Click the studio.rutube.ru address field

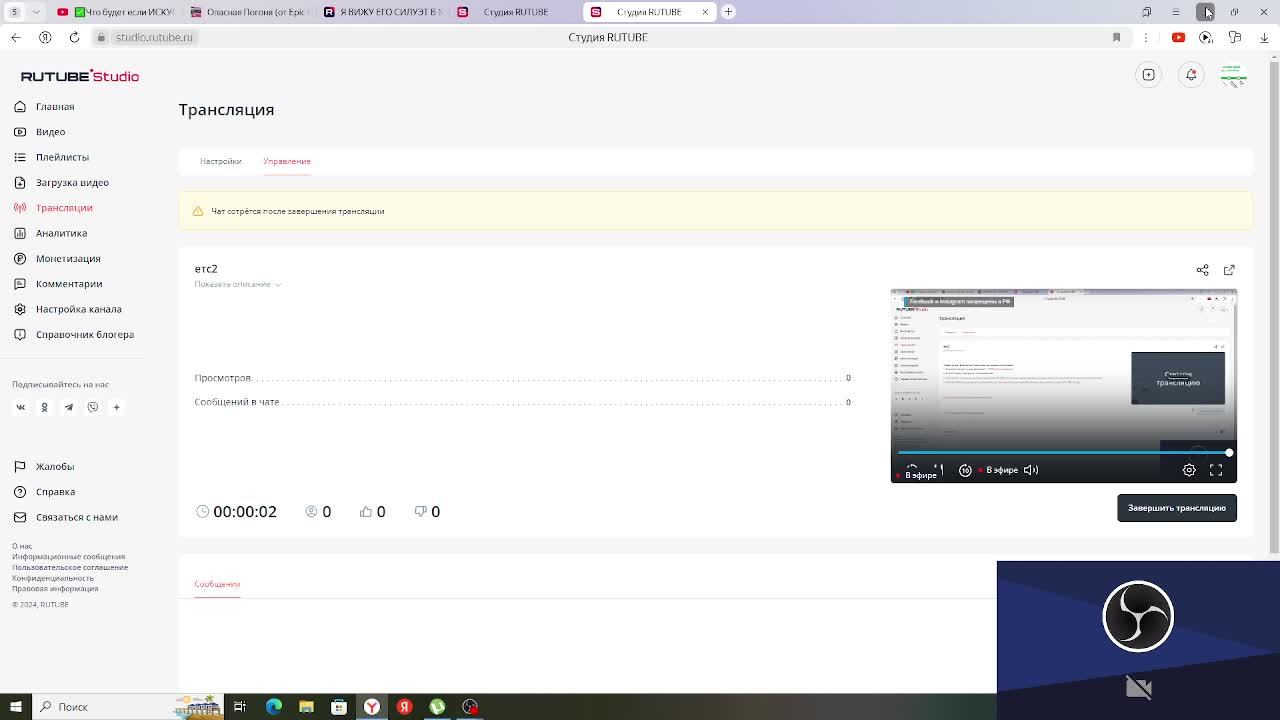[154, 37]
